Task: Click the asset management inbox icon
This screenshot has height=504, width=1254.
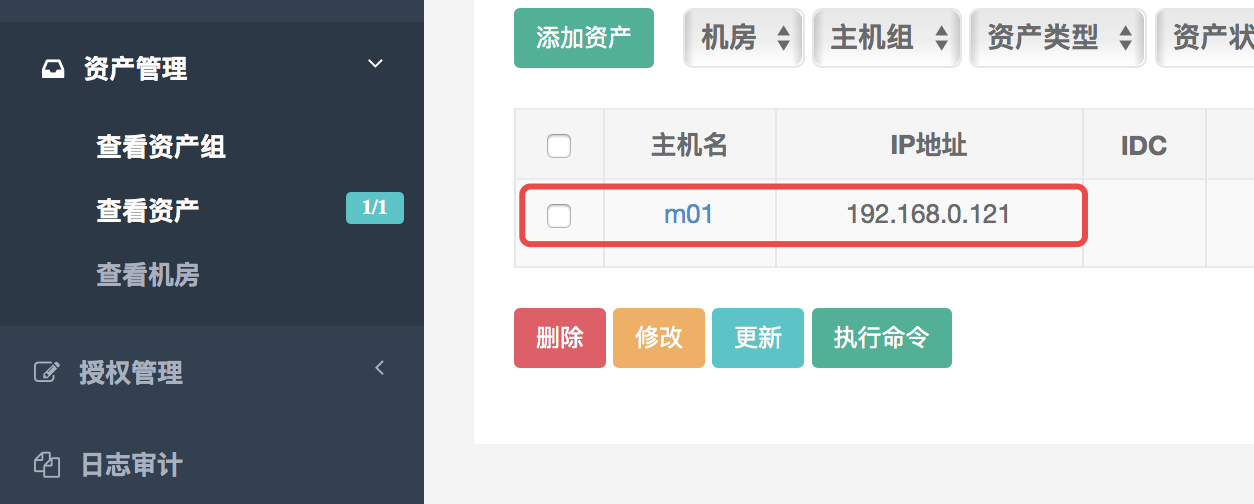Action: click(52, 69)
